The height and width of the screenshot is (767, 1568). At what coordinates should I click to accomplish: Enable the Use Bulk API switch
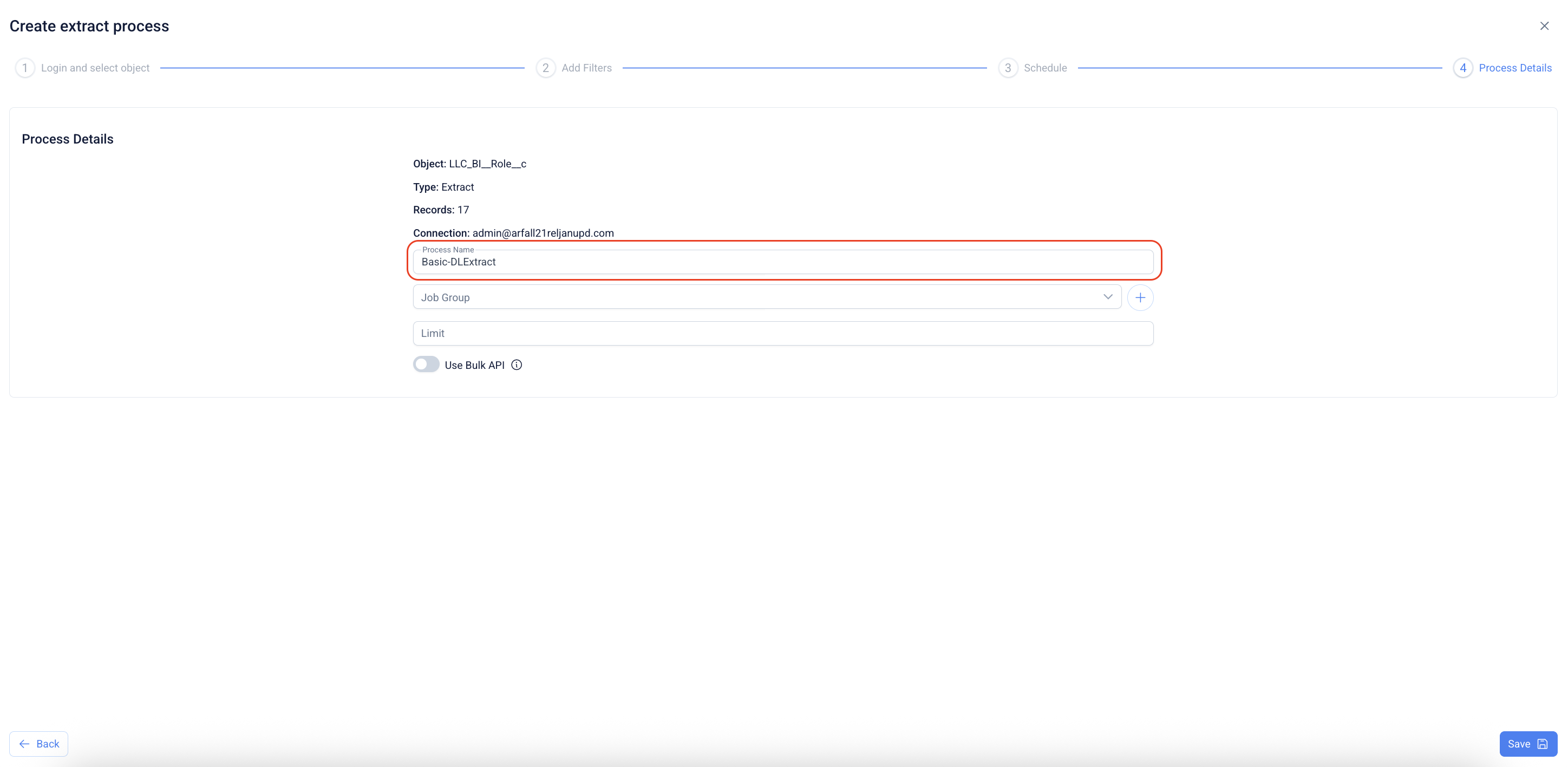426,364
